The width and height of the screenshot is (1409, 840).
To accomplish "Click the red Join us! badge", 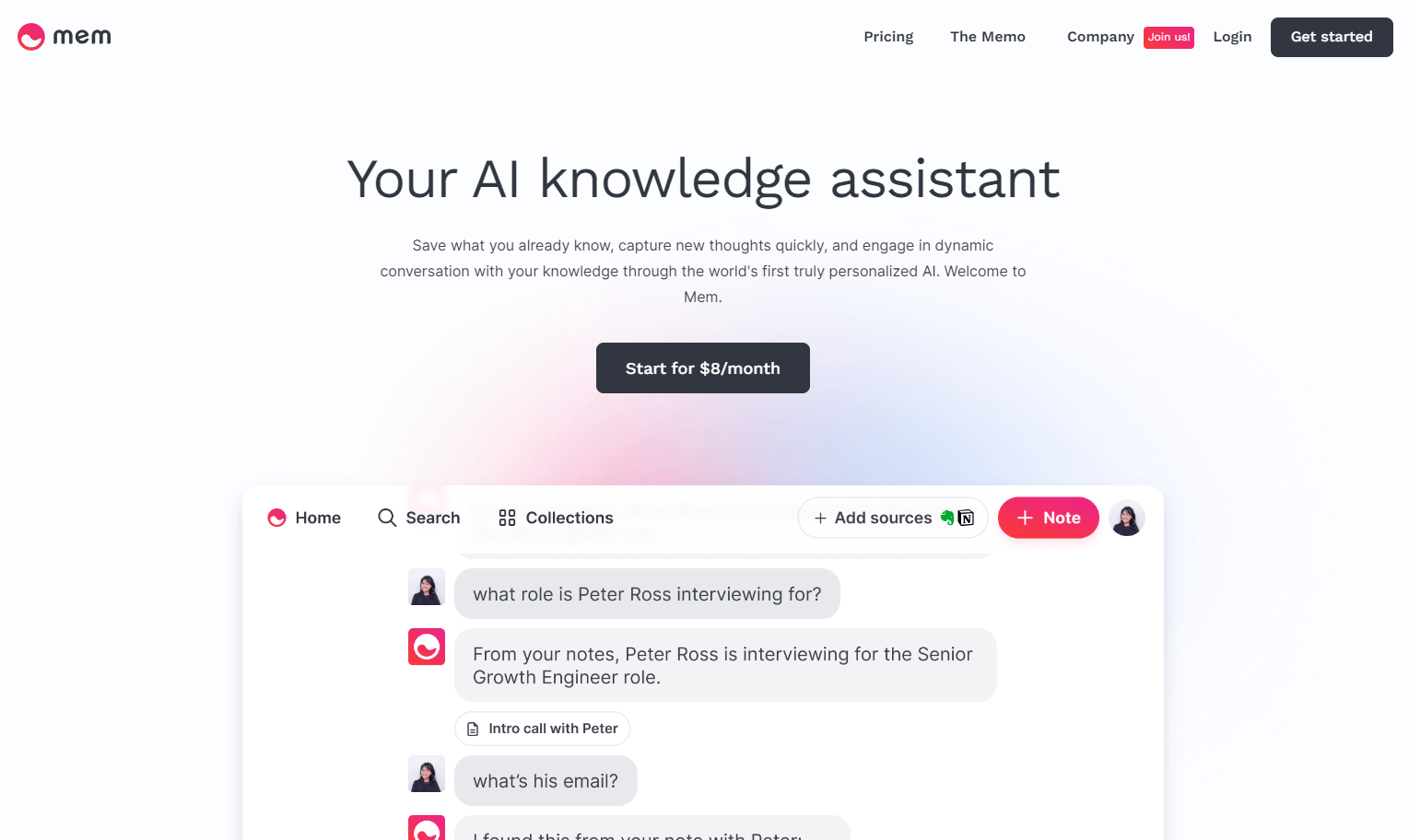I will point(1168,37).
